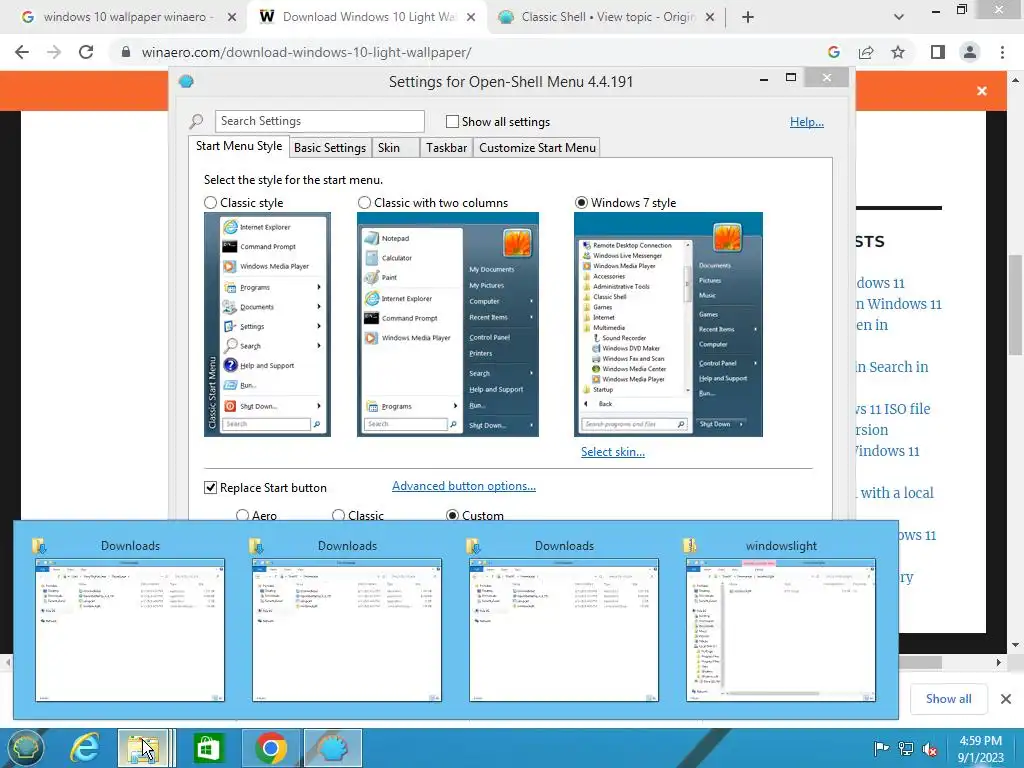1024x768 pixels.
Task: Dismiss the orange banner with X
Action: click(x=982, y=91)
